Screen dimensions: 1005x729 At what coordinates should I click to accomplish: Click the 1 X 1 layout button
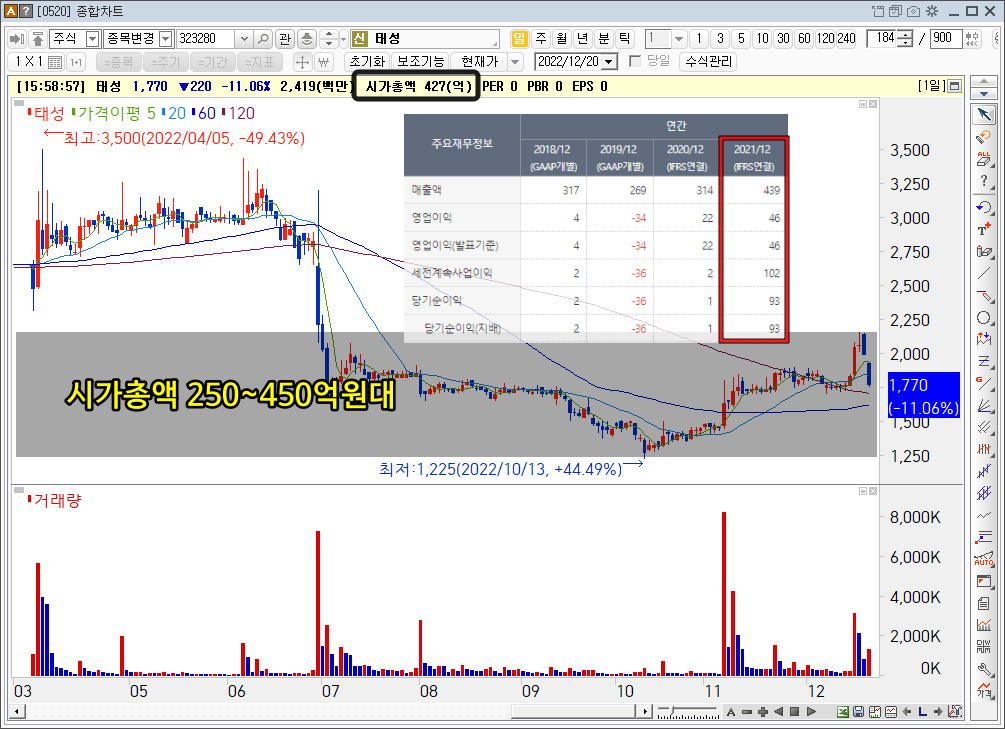coord(38,62)
